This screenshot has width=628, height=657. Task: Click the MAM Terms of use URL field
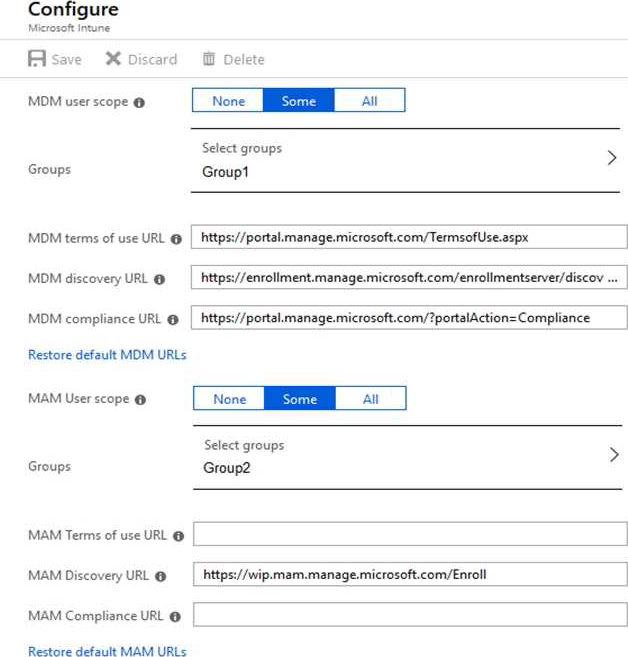[409, 534]
